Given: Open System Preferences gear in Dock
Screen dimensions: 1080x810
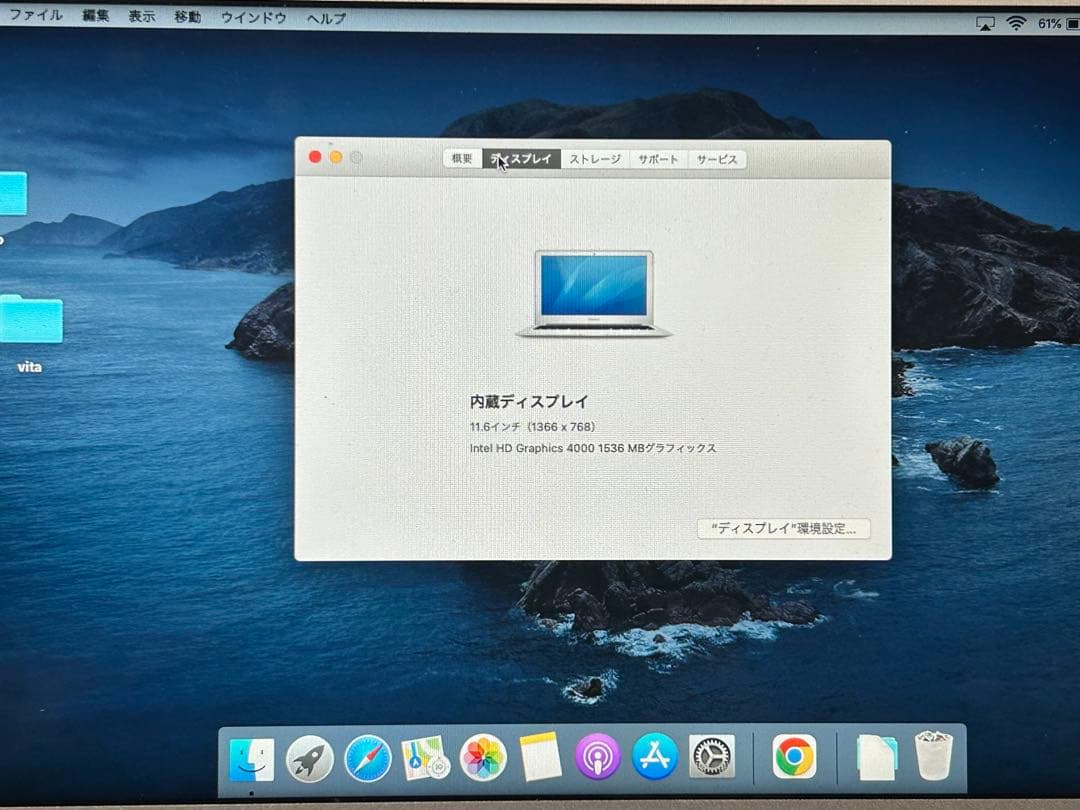Looking at the screenshot, I should tap(712, 756).
